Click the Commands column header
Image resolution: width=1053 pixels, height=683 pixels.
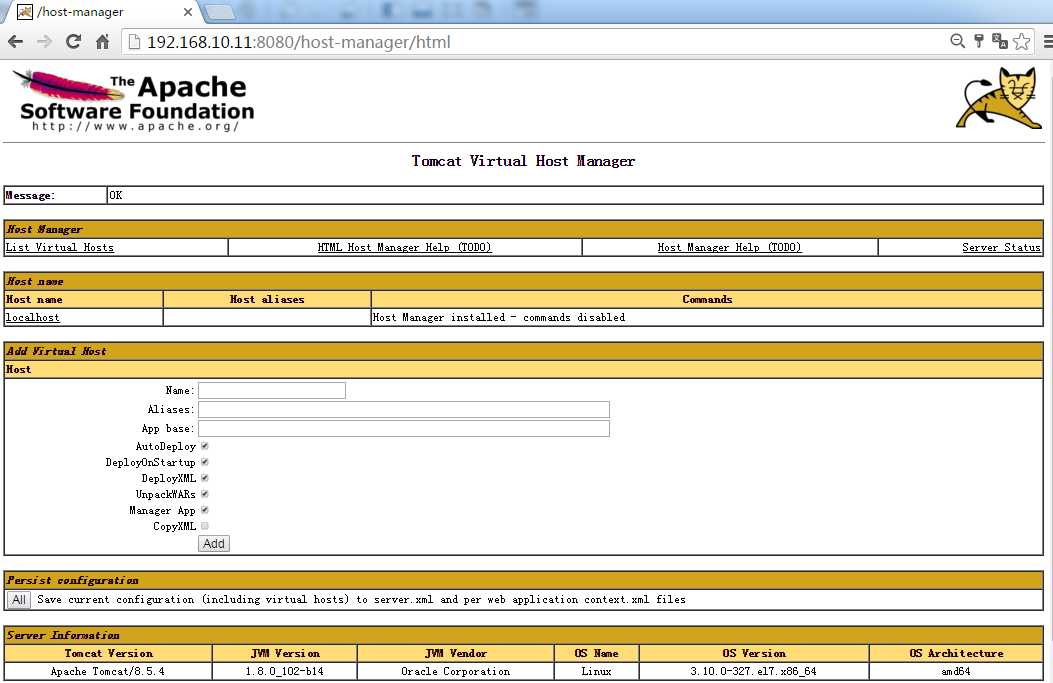(x=707, y=300)
